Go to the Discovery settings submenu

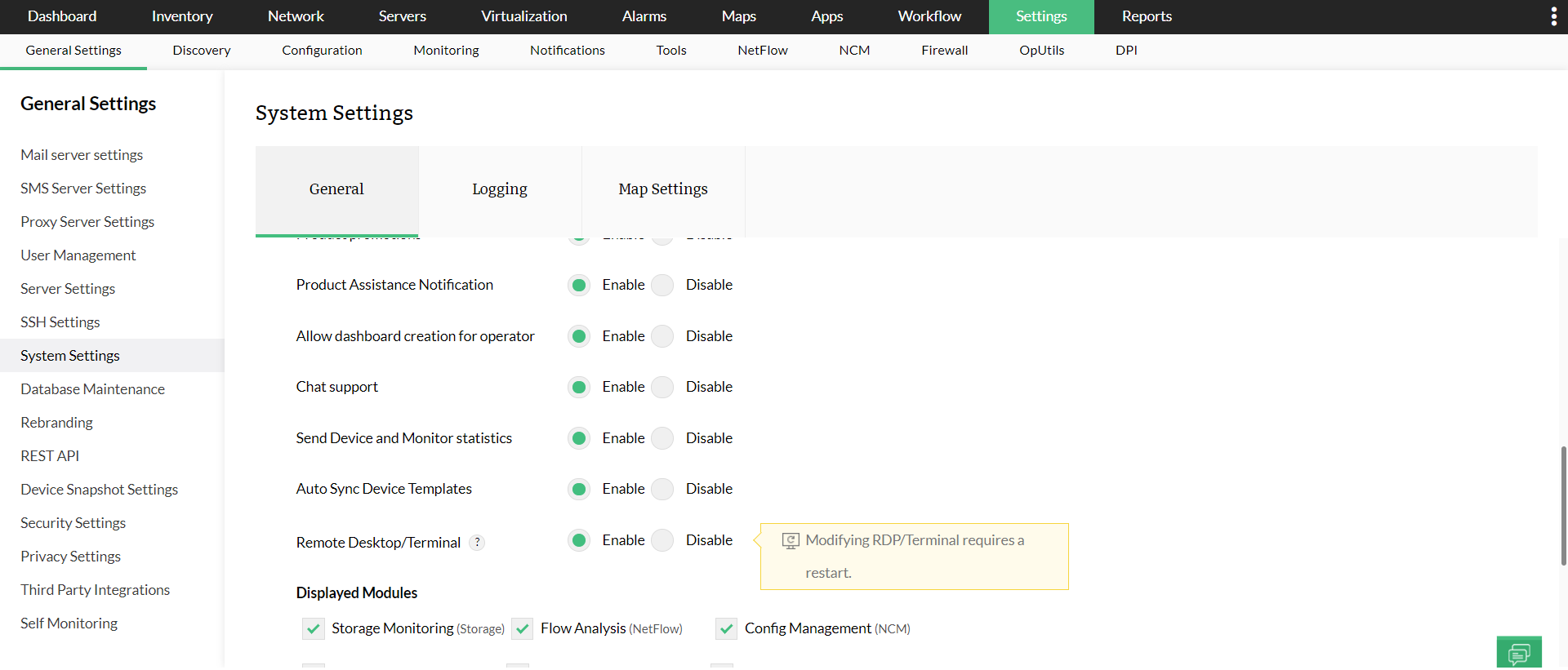tap(202, 51)
